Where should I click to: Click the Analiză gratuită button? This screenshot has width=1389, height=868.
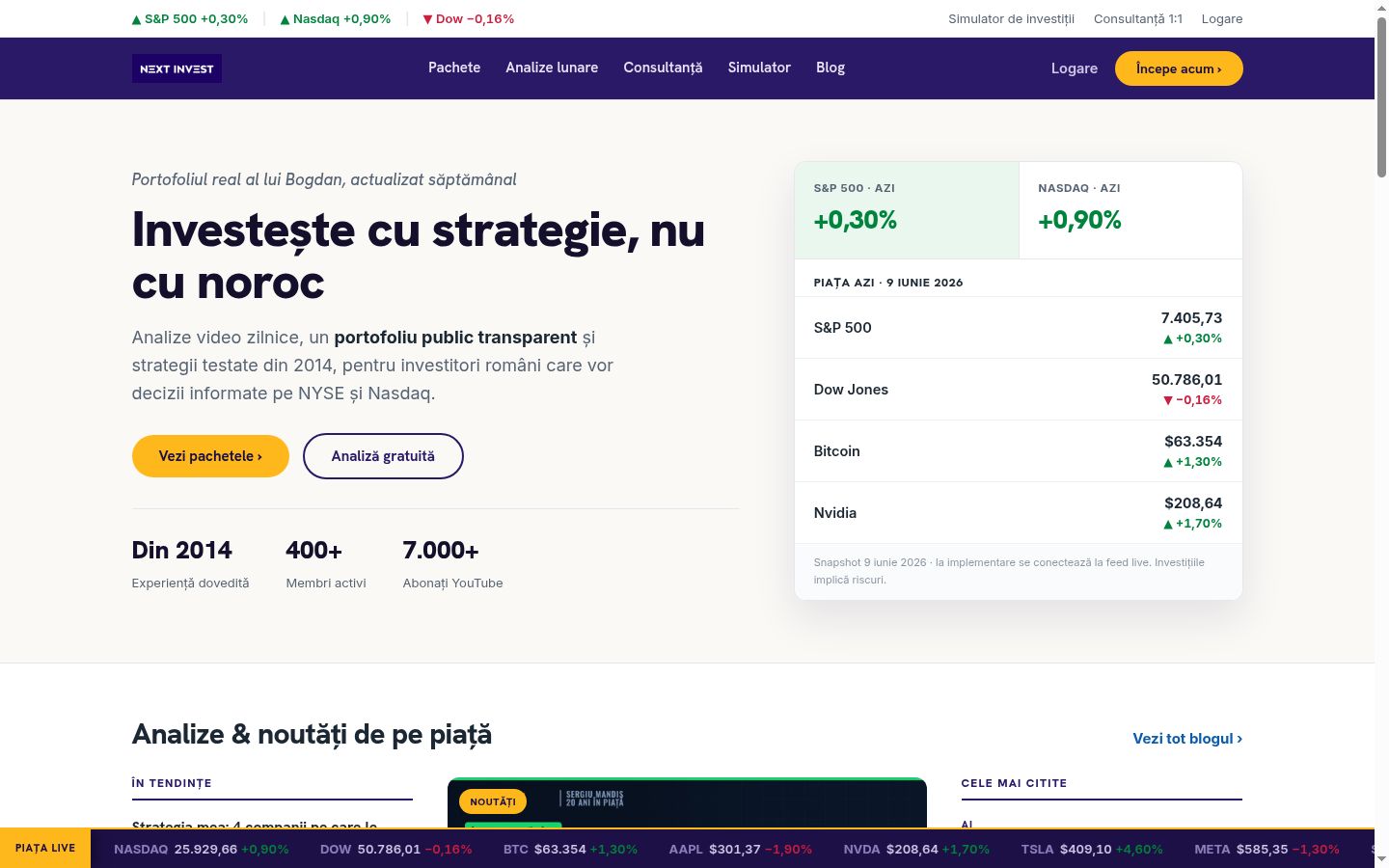[x=383, y=456]
